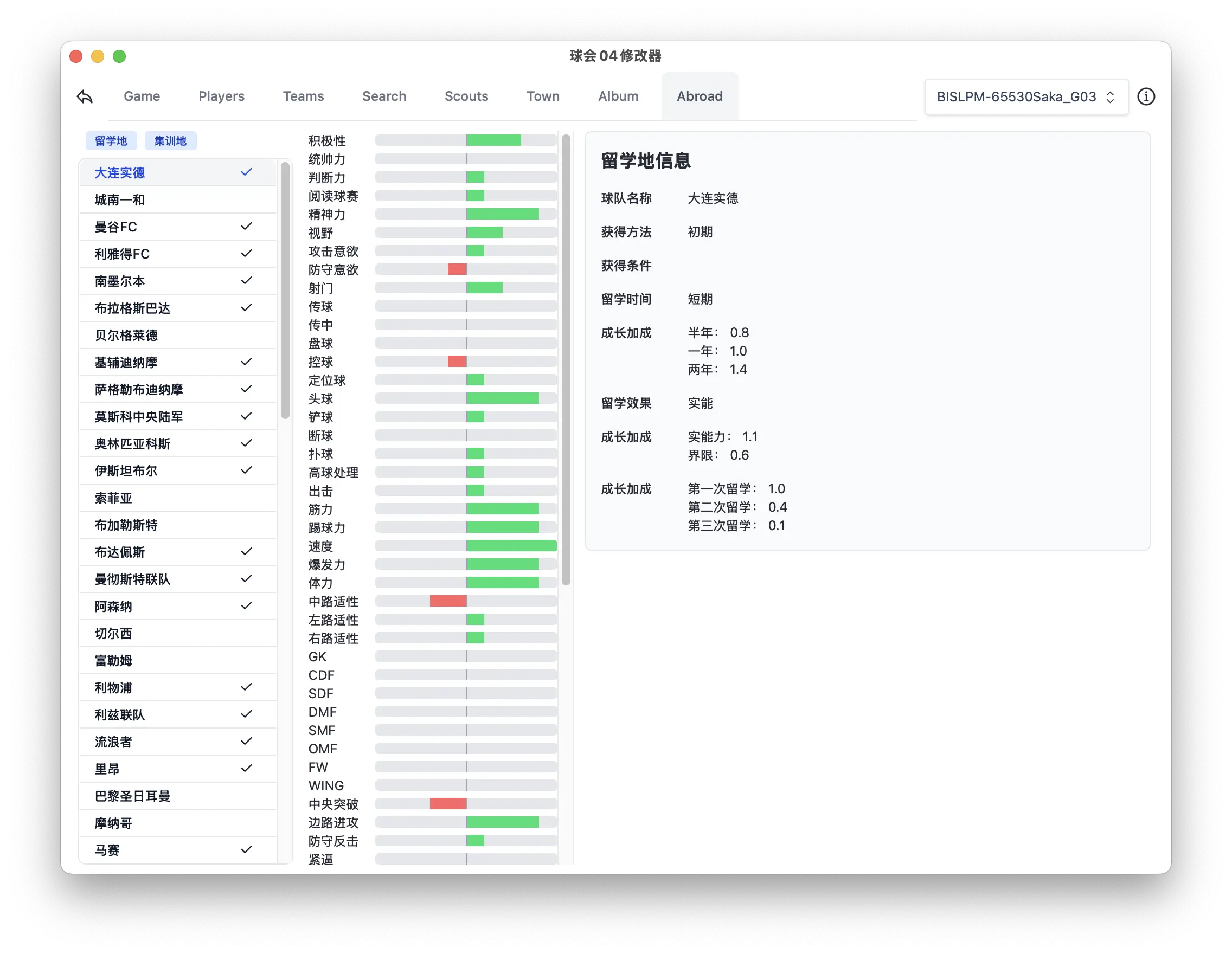Click the undo arrow icon
The width and height of the screenshot is (1232, 954).
click(85, 96)
